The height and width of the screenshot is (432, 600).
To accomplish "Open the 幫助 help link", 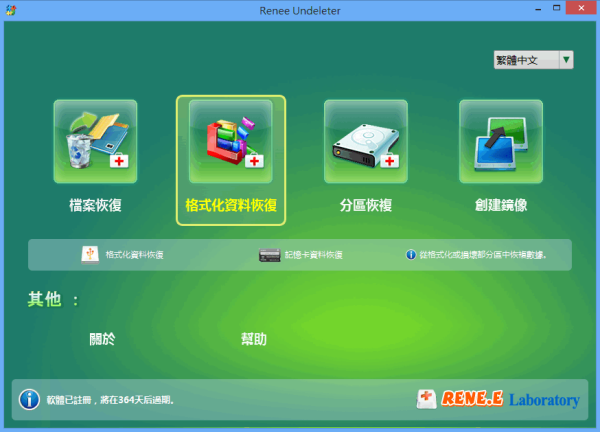I will pos(254,339).
